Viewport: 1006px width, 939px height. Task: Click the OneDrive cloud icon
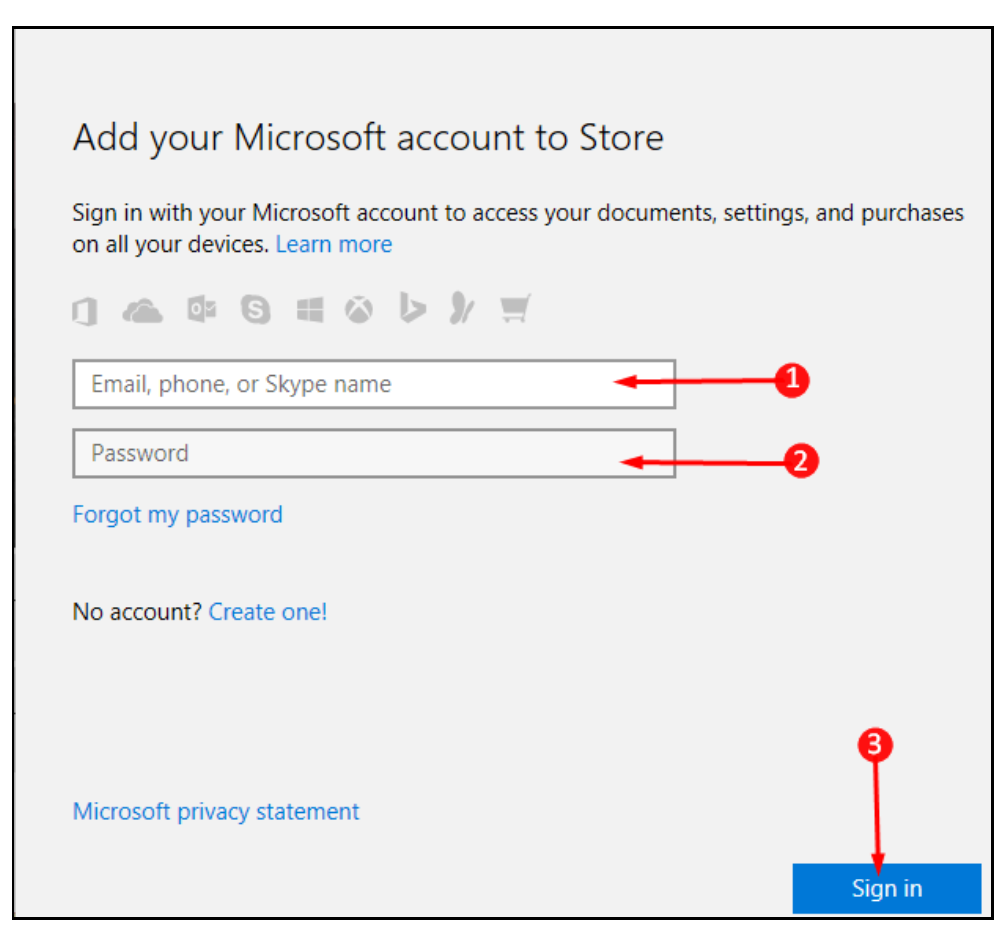point(142,311)
